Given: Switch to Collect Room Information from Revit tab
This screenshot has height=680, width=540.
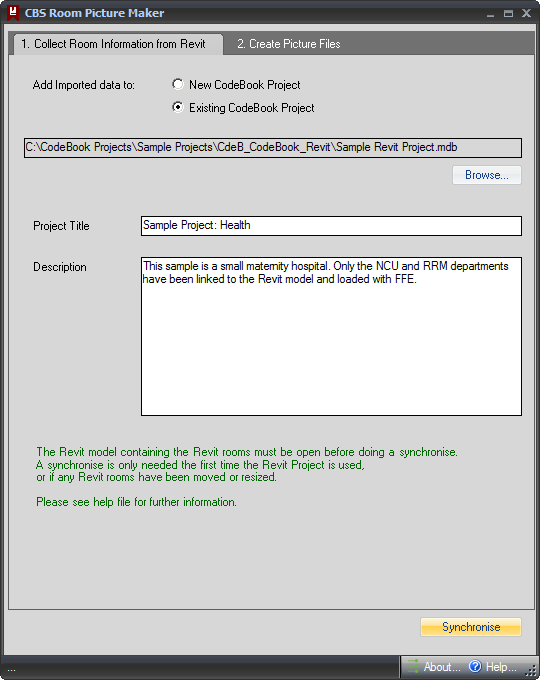Looking at the screenshot, I should [118, 44].
